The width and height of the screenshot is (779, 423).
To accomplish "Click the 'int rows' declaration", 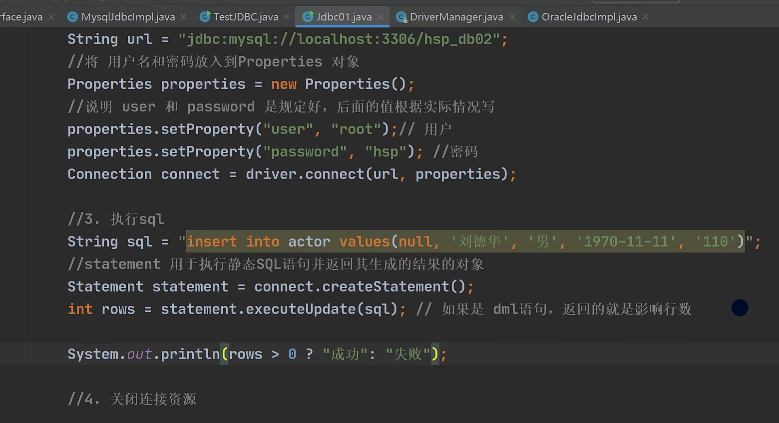I will (101, 309).
